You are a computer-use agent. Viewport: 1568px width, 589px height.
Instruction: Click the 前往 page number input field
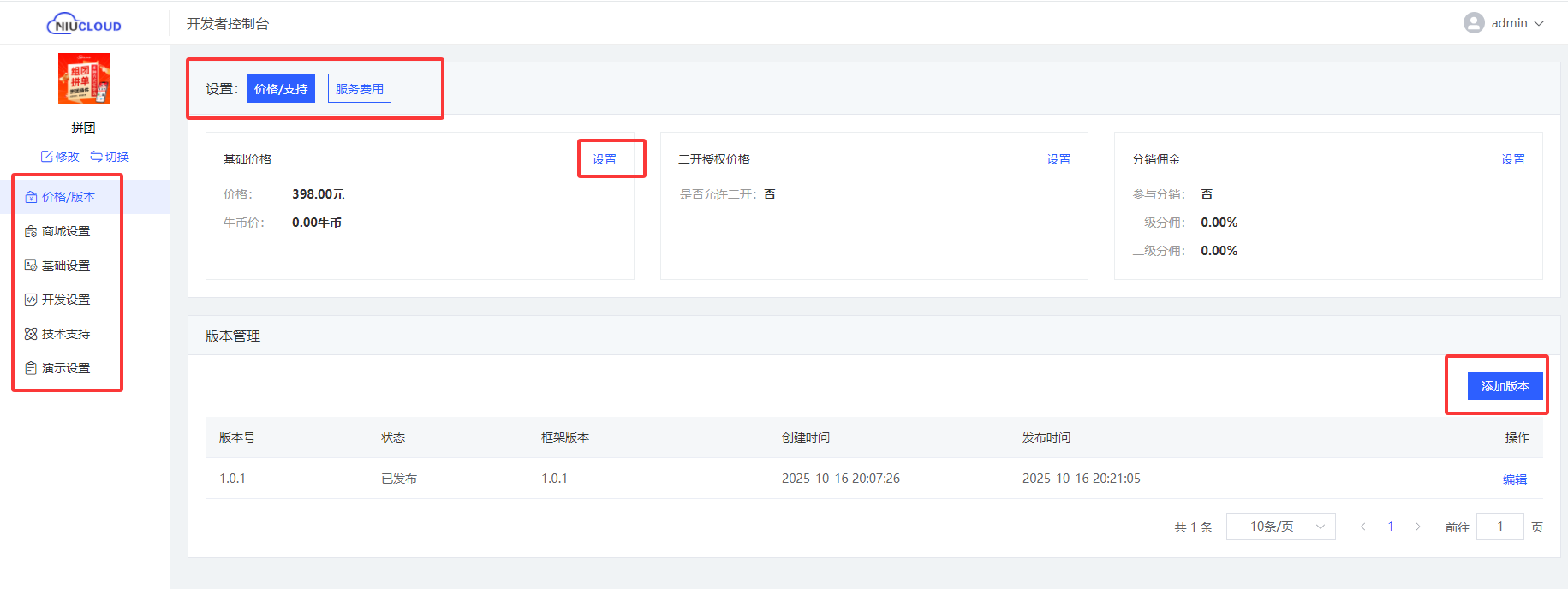(x=1499, y=527)
